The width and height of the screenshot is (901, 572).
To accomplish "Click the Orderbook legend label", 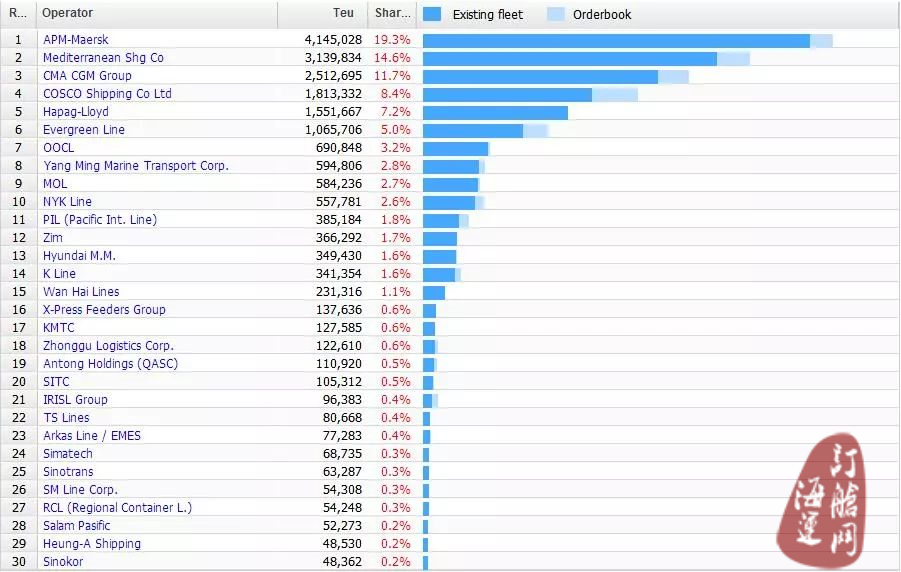I will [x=602, y=15].
